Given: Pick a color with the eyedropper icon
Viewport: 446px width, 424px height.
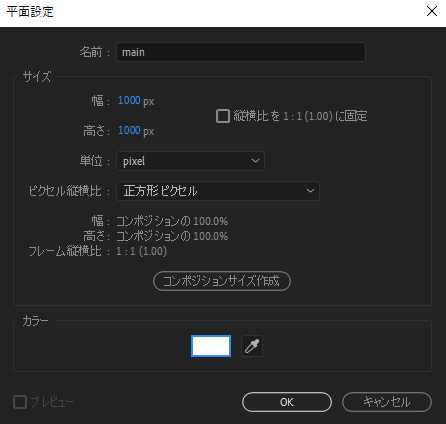Looking at the screenshot, I should coord(252,346).
